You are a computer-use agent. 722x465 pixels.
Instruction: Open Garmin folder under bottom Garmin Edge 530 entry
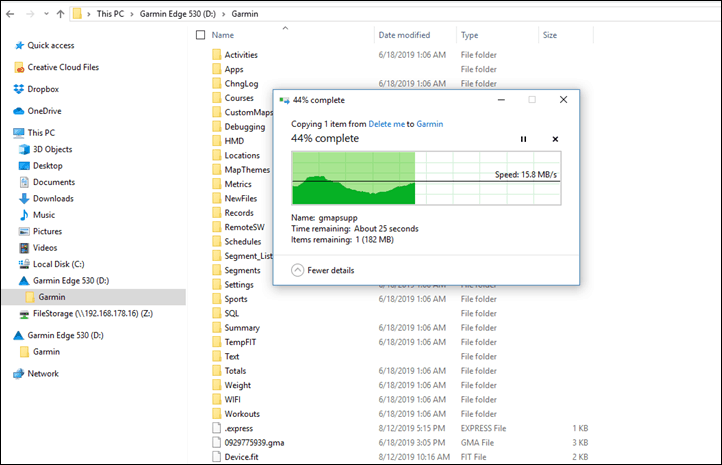46,352
